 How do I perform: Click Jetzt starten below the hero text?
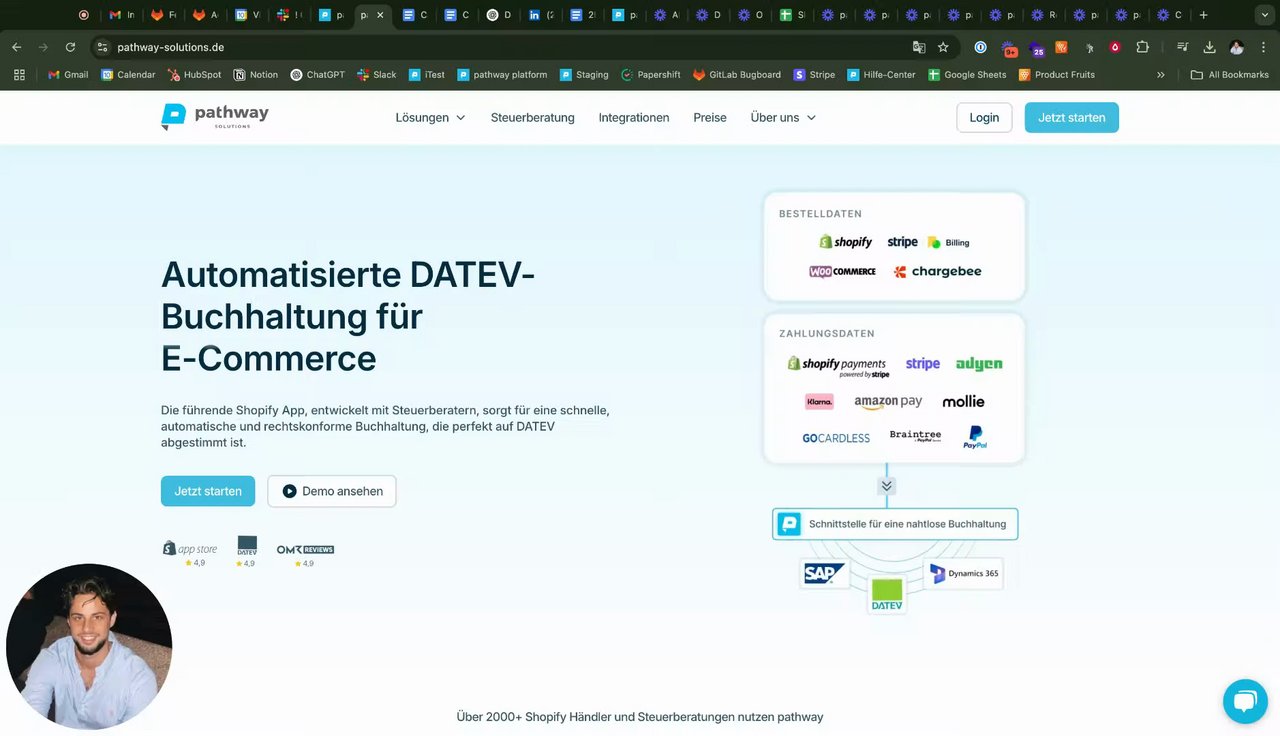coord(208,491)
